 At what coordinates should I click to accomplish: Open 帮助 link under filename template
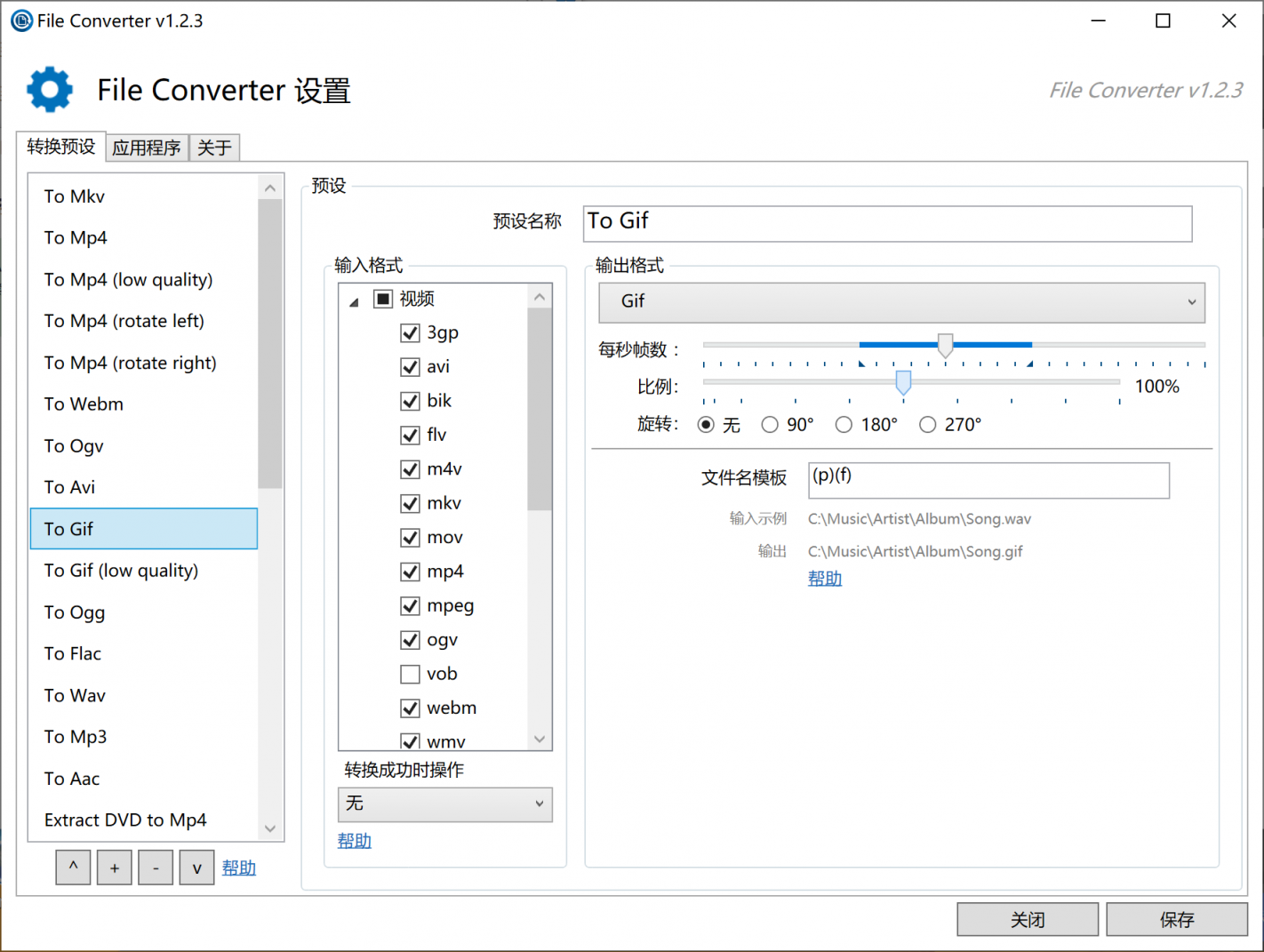pos(824,579)
